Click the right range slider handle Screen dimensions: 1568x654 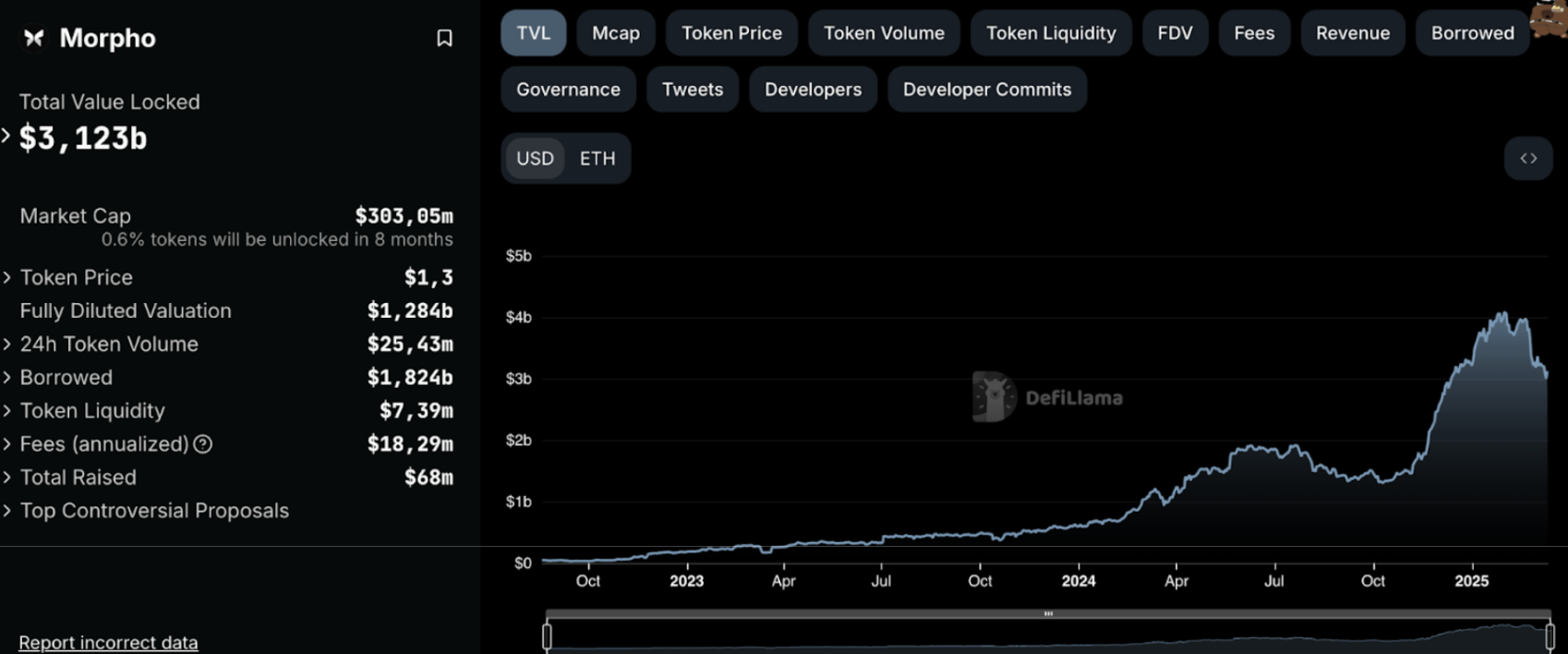click(1550, 636)
